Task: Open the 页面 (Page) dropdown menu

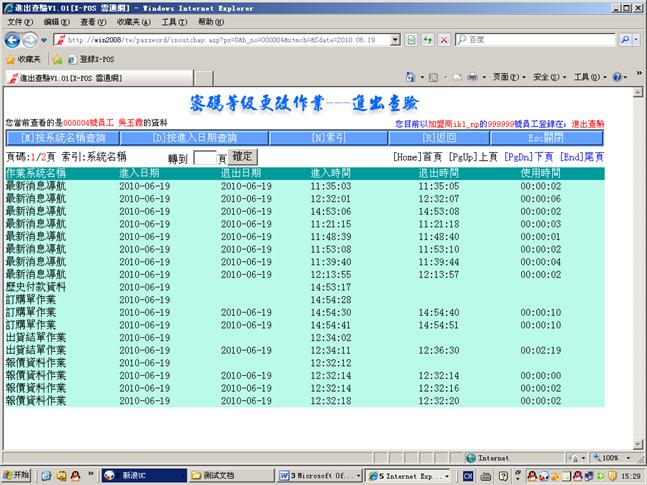Action: [x=507, y=77]
